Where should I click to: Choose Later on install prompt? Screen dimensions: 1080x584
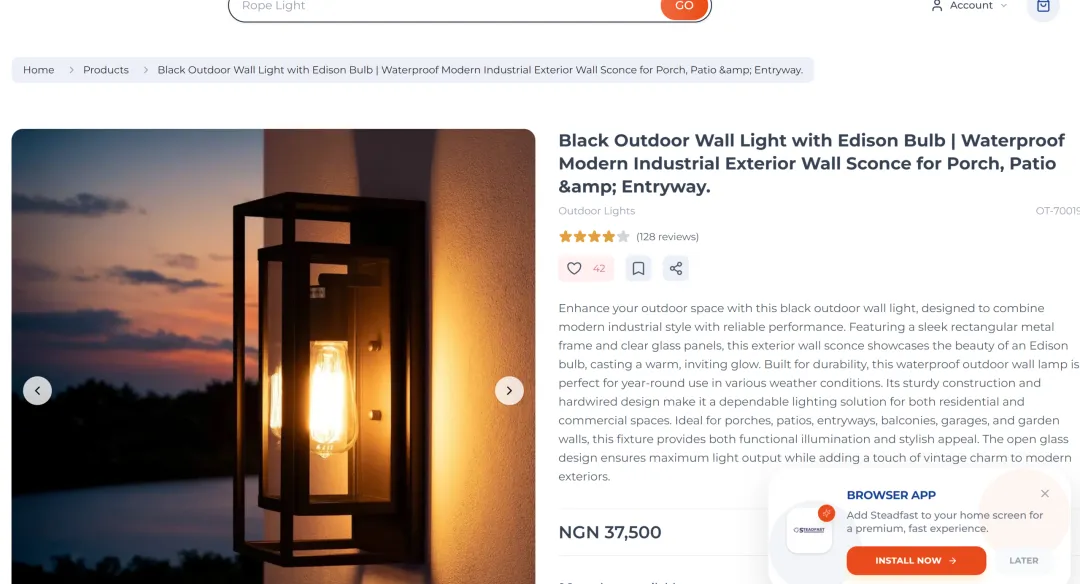coord(1024,561)
